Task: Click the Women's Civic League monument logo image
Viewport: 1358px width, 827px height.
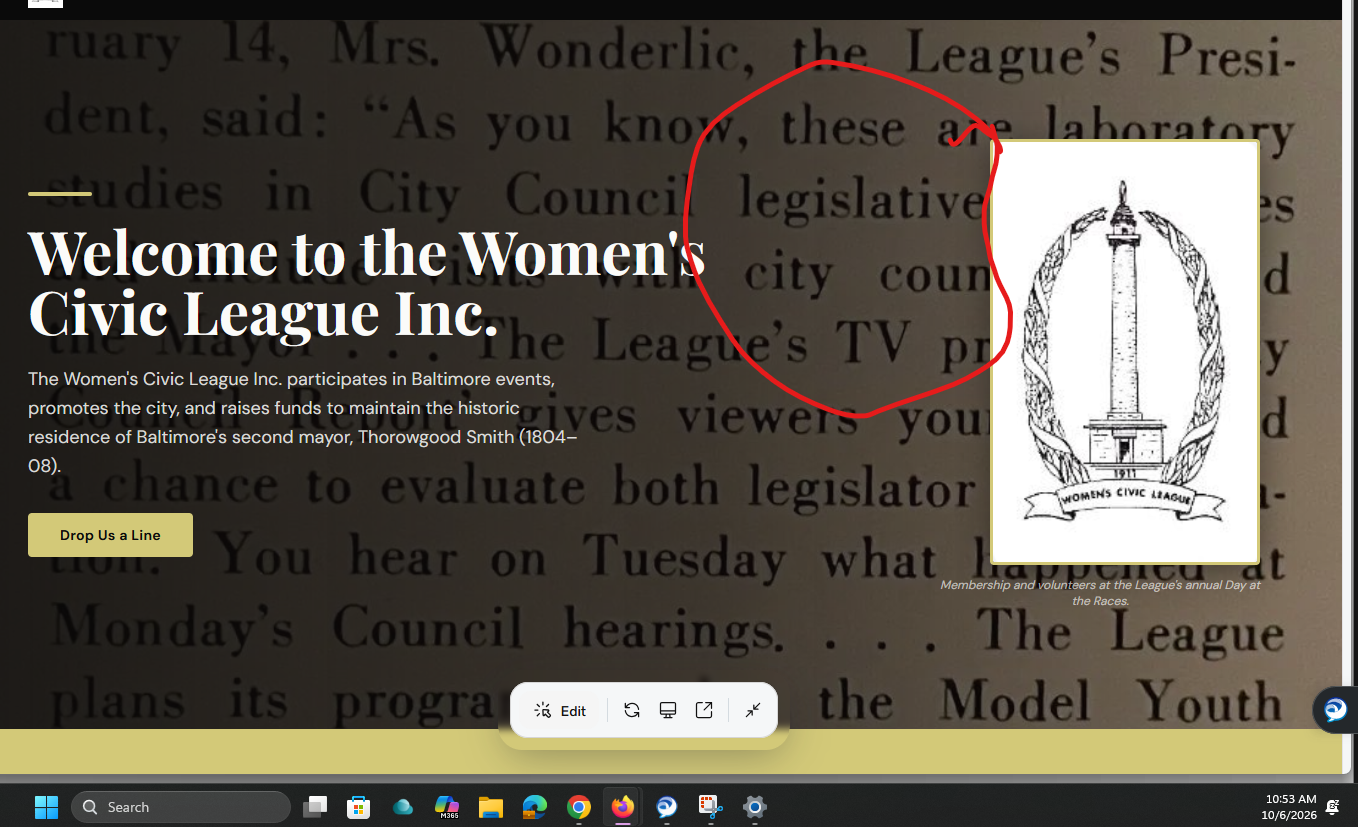Action: 1125,352
